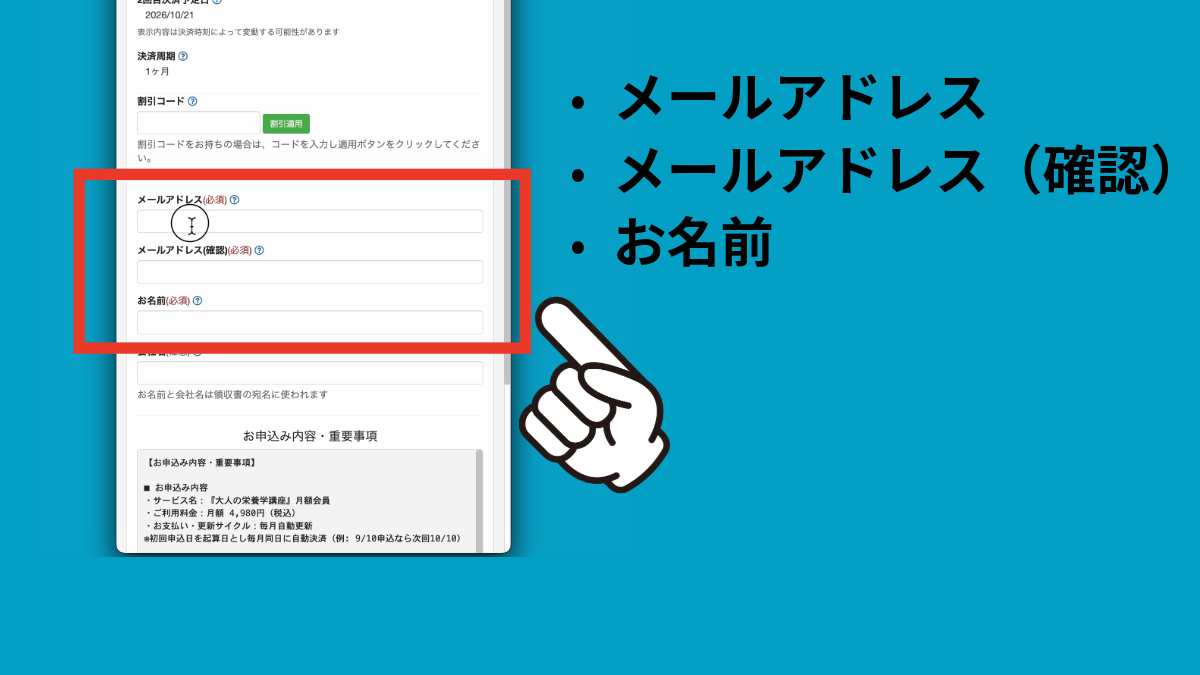The width and height of the screenshot is (1200, 675).
Task: Click the お申込み内容・重要事項 section heading
Action: 310,436
